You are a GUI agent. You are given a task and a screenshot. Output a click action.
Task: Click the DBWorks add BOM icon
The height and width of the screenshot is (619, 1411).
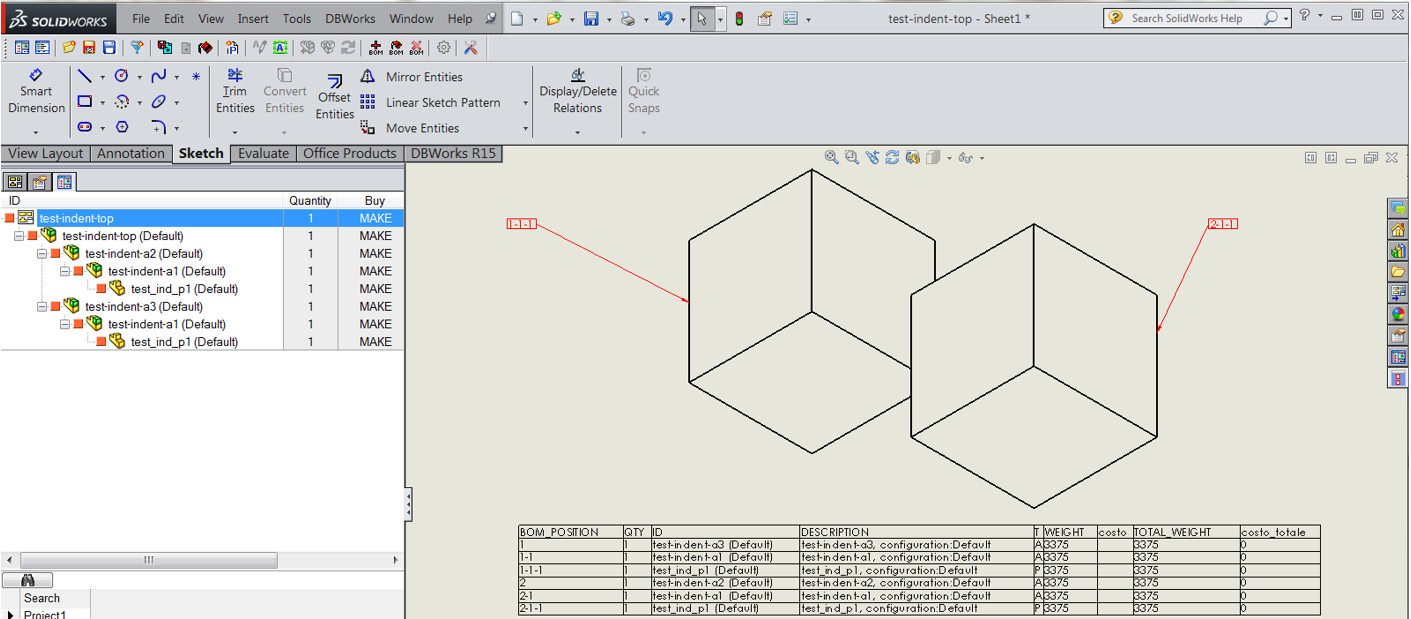click(x=376, y=47)
